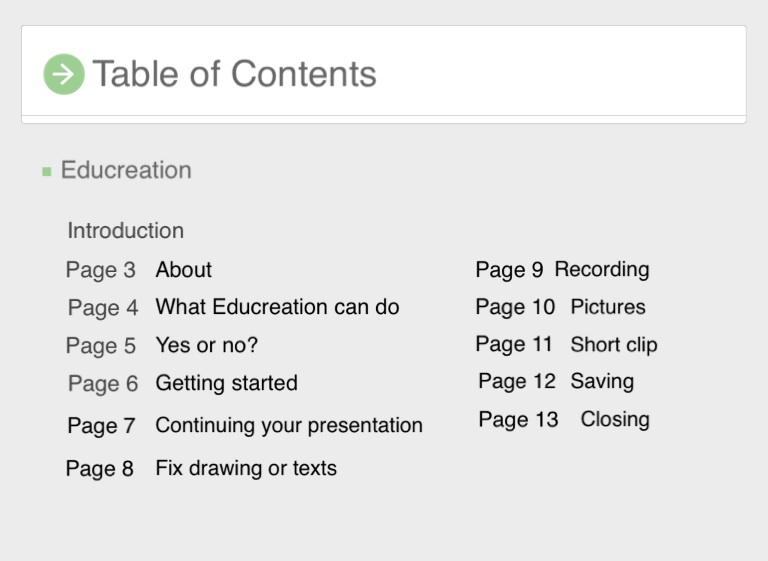Click the Page 13 number label
The height and width of the screenshot is (561, 768).
pyautogui.click(x=517, y=419)
